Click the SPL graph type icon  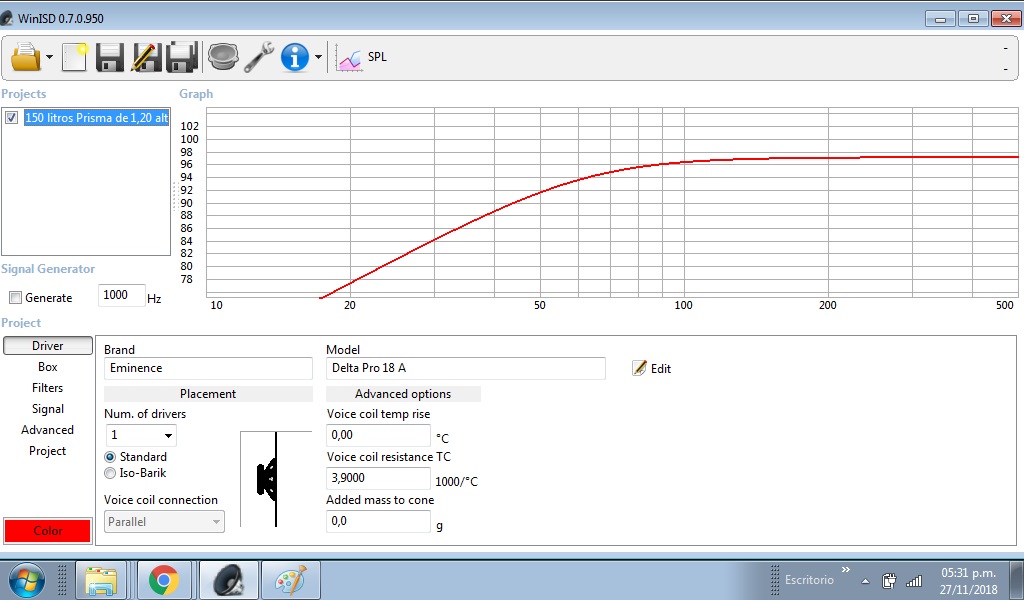(x=349, y=58)
